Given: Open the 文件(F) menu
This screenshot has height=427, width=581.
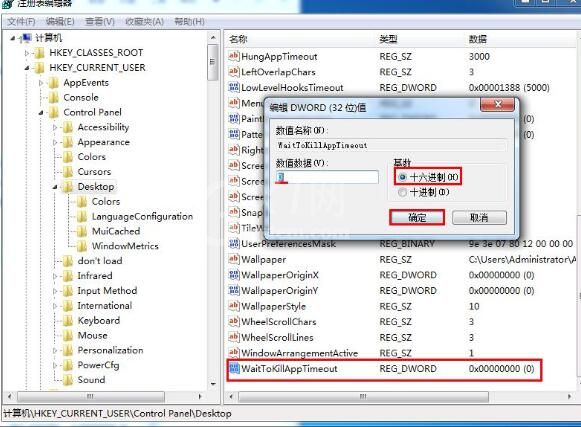Looking at the screenshot, I should click(21, 21).
